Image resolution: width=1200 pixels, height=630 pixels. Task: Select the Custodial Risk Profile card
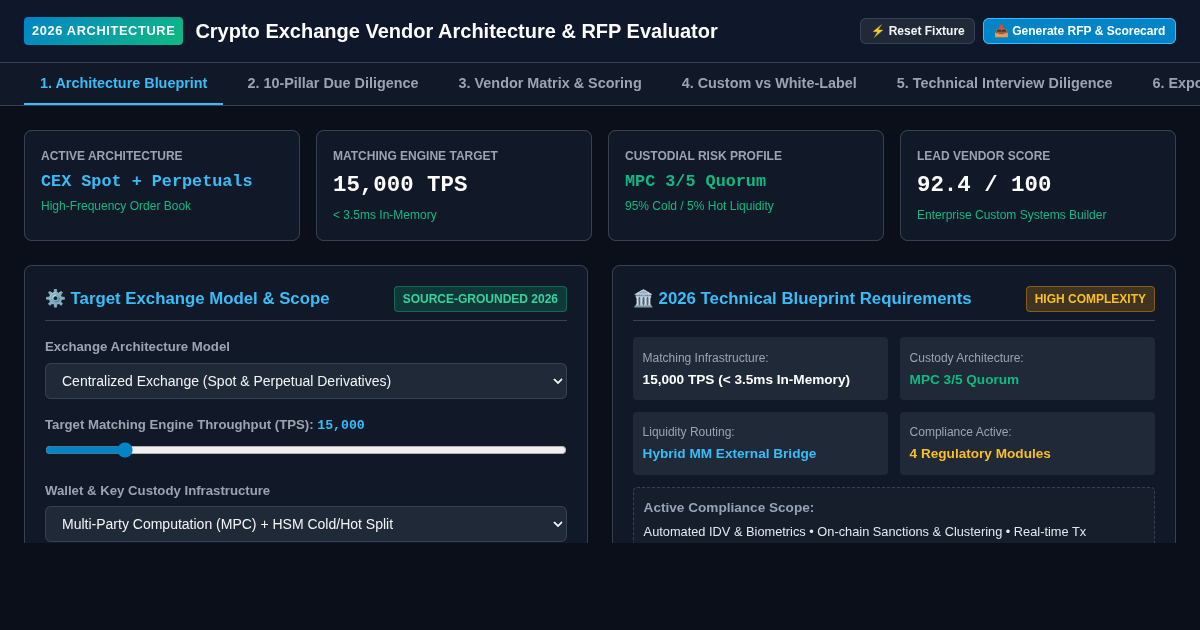(746, 185)
